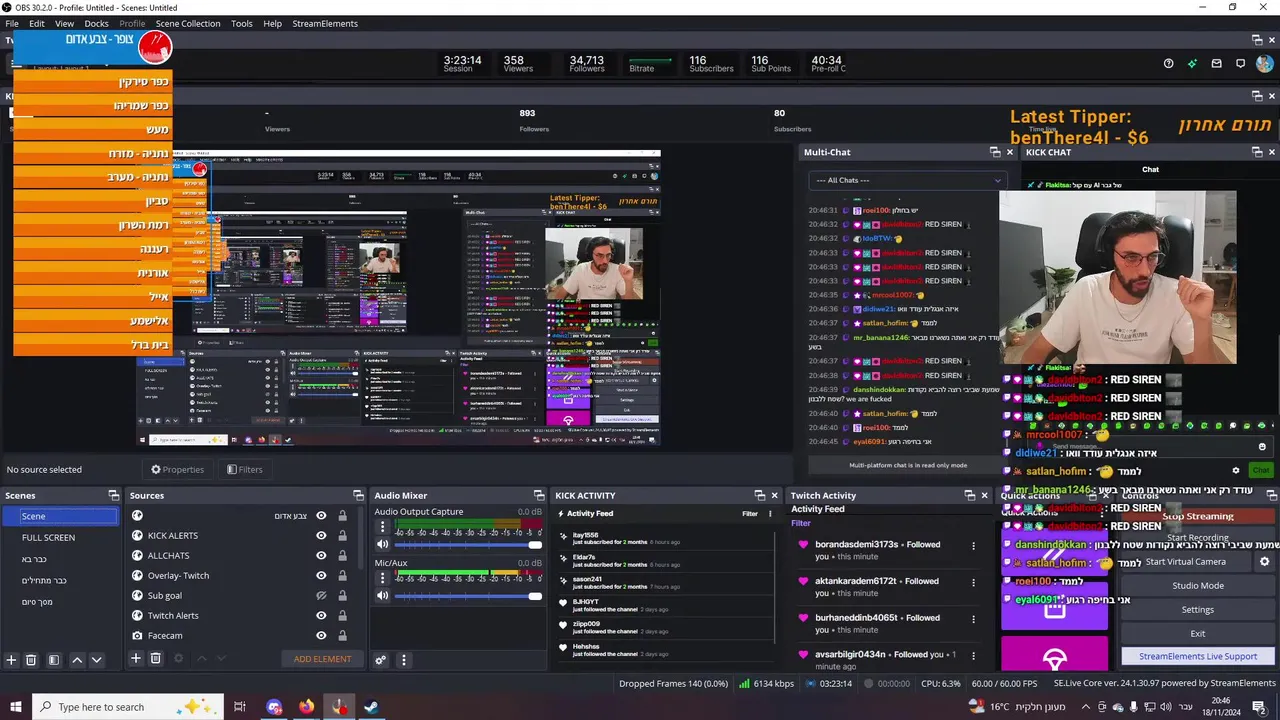Open the Virtual Camera settings gear
This screenshot has width=1280, height=720.
pyautogui.click(x=1264, y=562)
